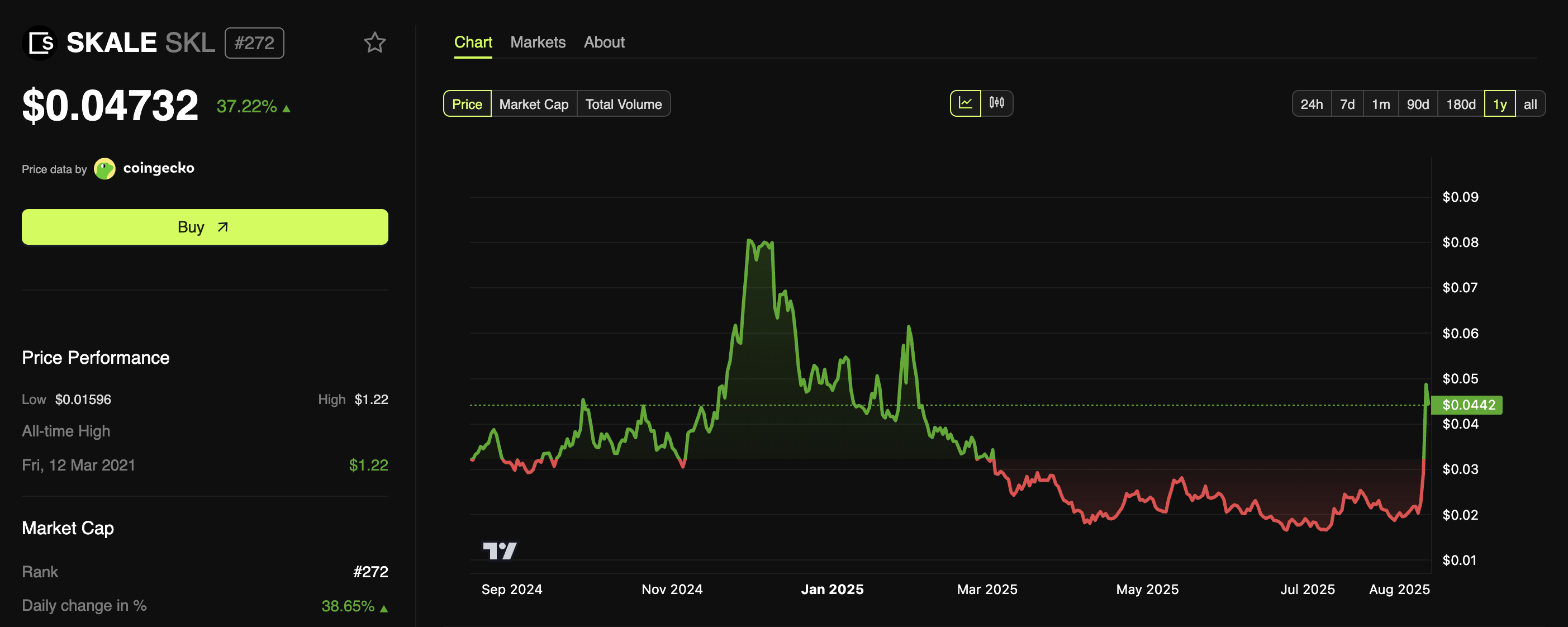Click the TradingView logo on chart
Screen dimensions: 1568x627
[500, 551]
